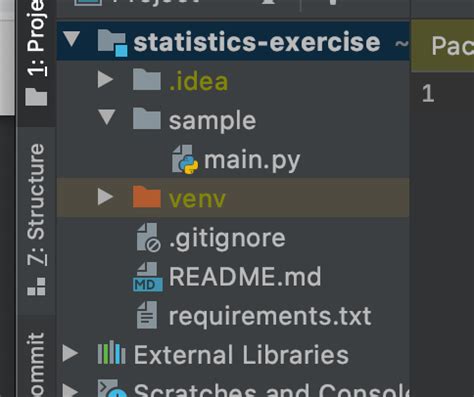Click the statistics-exercise project folder icon
The width and height of the screenshot is (474, 397).
coord(112,43)
